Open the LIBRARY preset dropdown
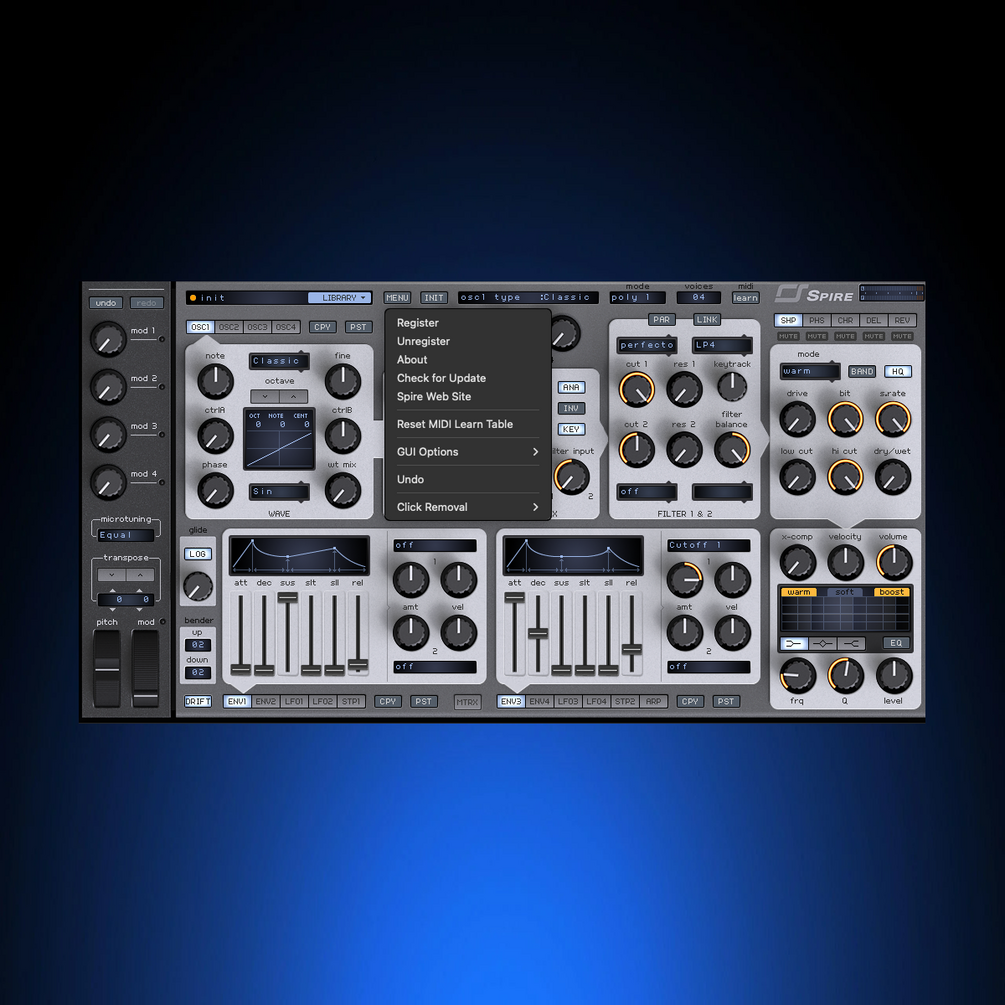 pyautogui.click(x=340, y=297)
